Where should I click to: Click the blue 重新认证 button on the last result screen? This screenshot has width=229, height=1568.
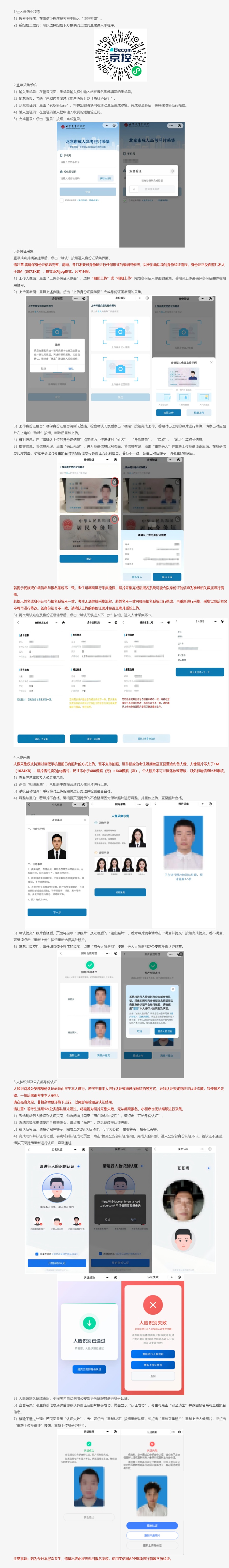(x=152, y=1525)
